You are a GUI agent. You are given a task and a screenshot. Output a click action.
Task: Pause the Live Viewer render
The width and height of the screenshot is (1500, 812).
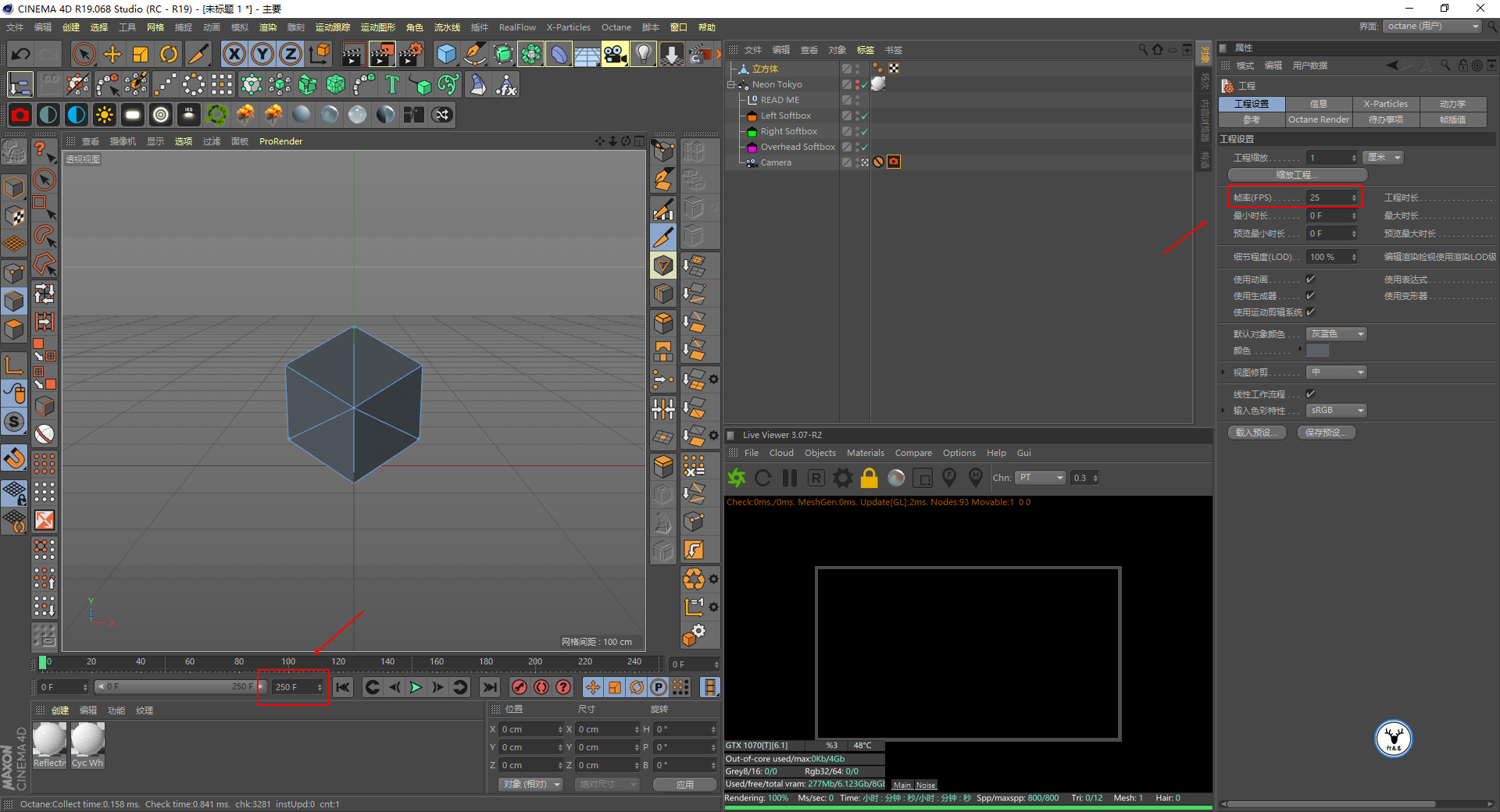790,478
